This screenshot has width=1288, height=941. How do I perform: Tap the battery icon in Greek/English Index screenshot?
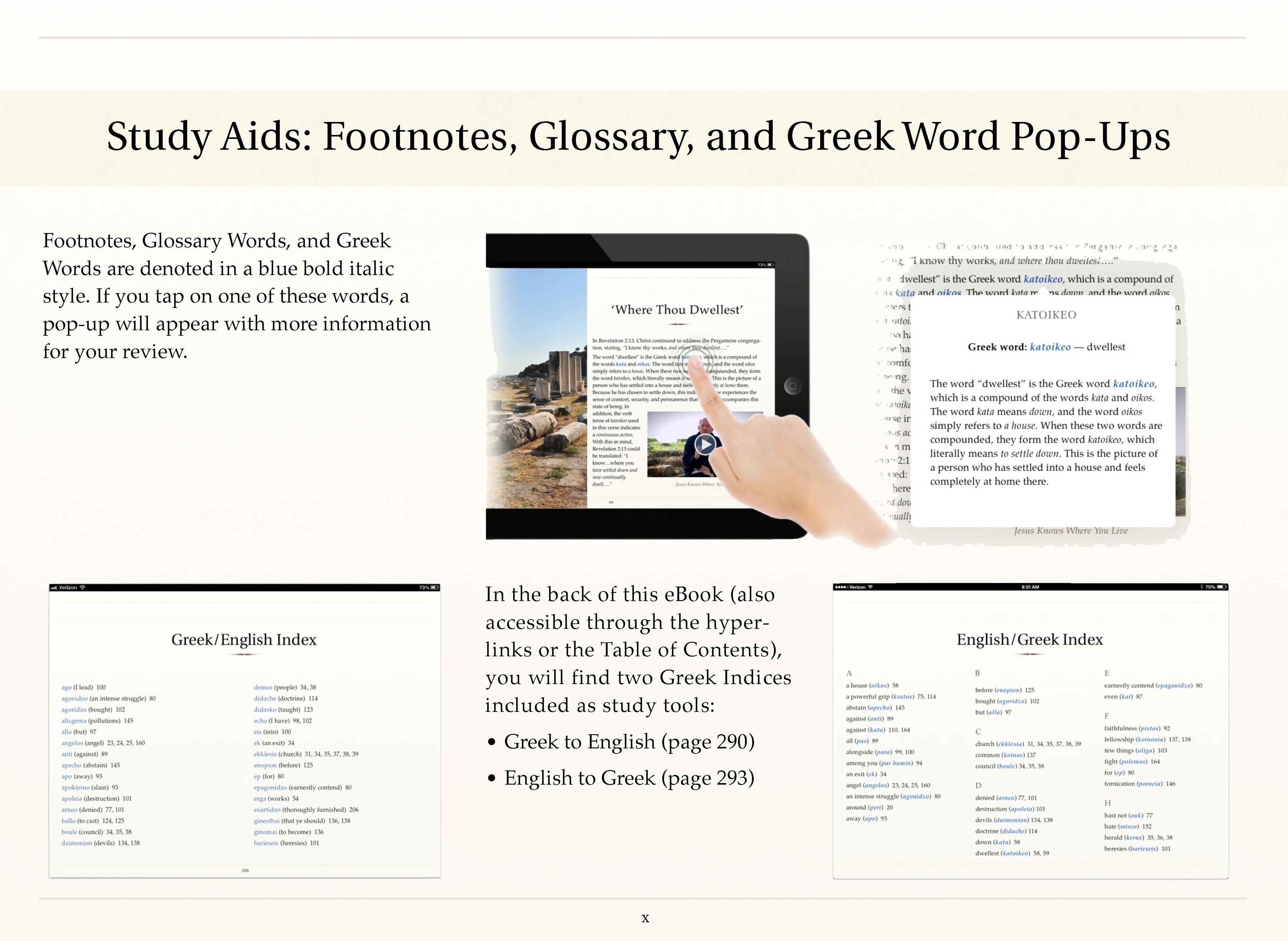click(434, 587)
